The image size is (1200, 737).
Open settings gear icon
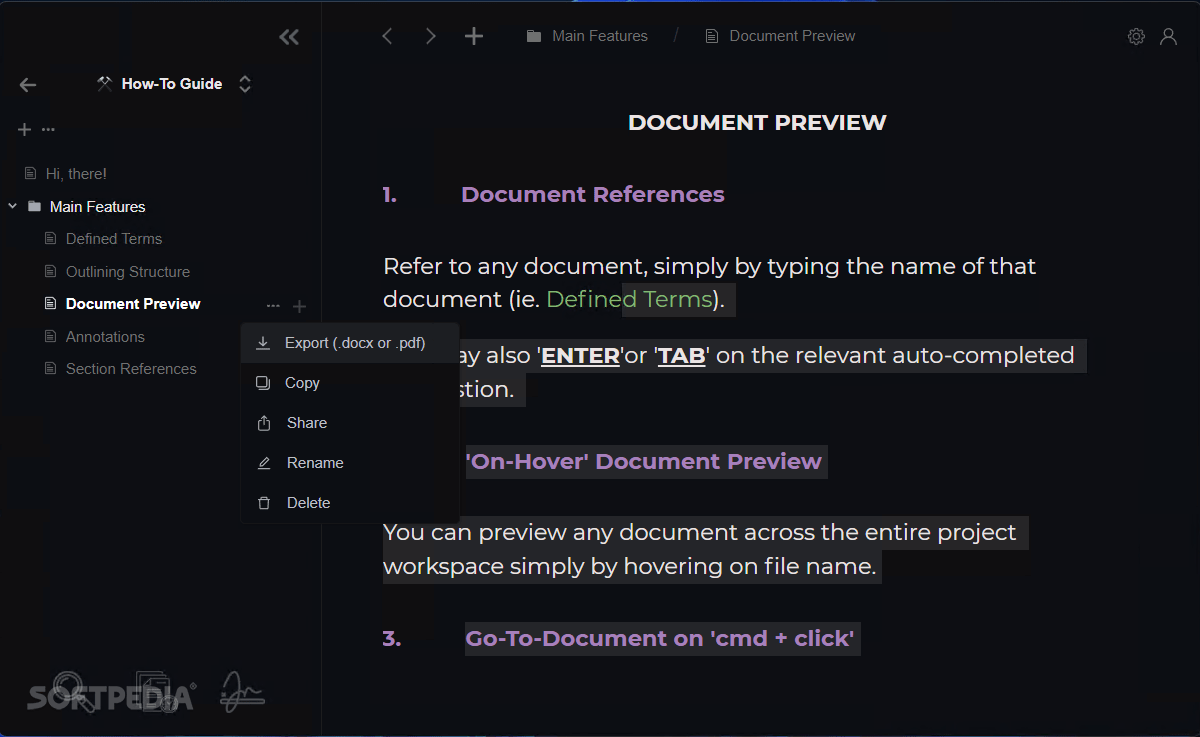click(1136, 36)
